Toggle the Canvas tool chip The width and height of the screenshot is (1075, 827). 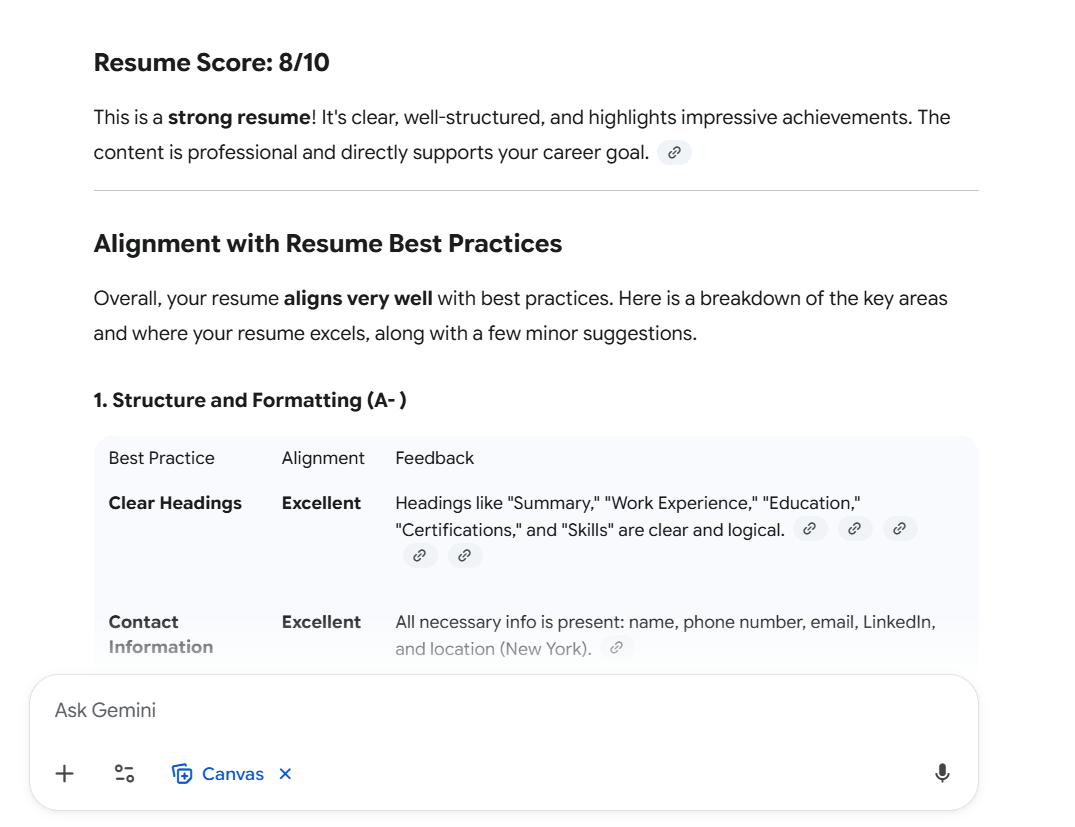coord(219,774)
